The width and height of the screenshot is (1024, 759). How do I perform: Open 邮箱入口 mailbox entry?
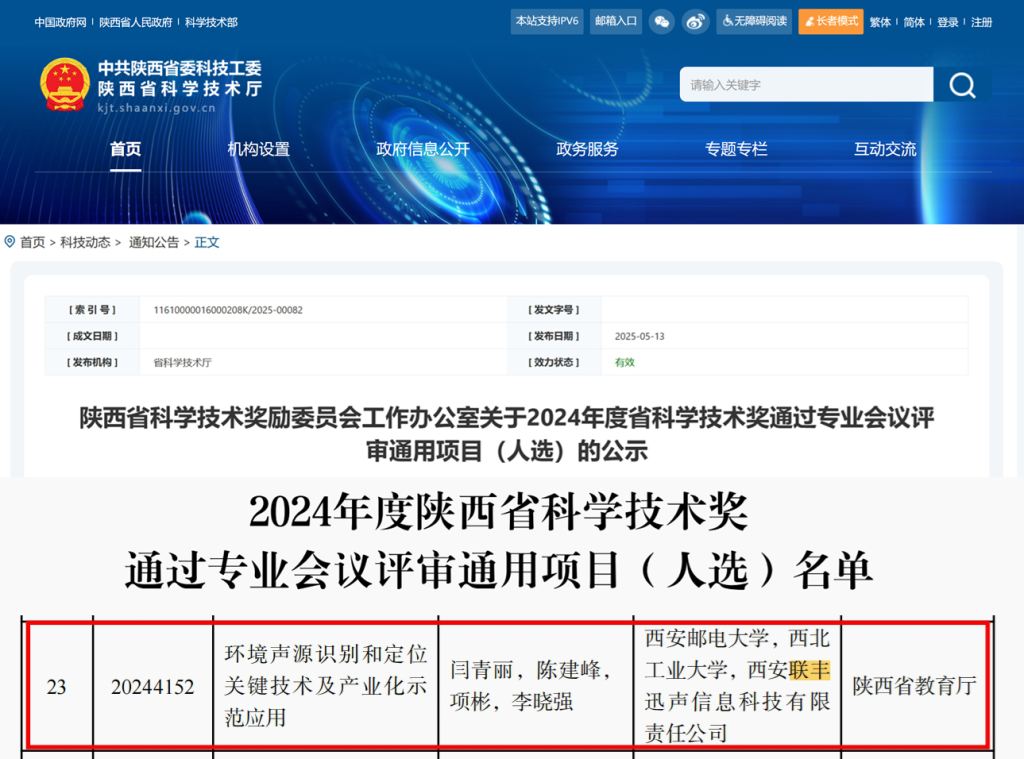(616, 22)
